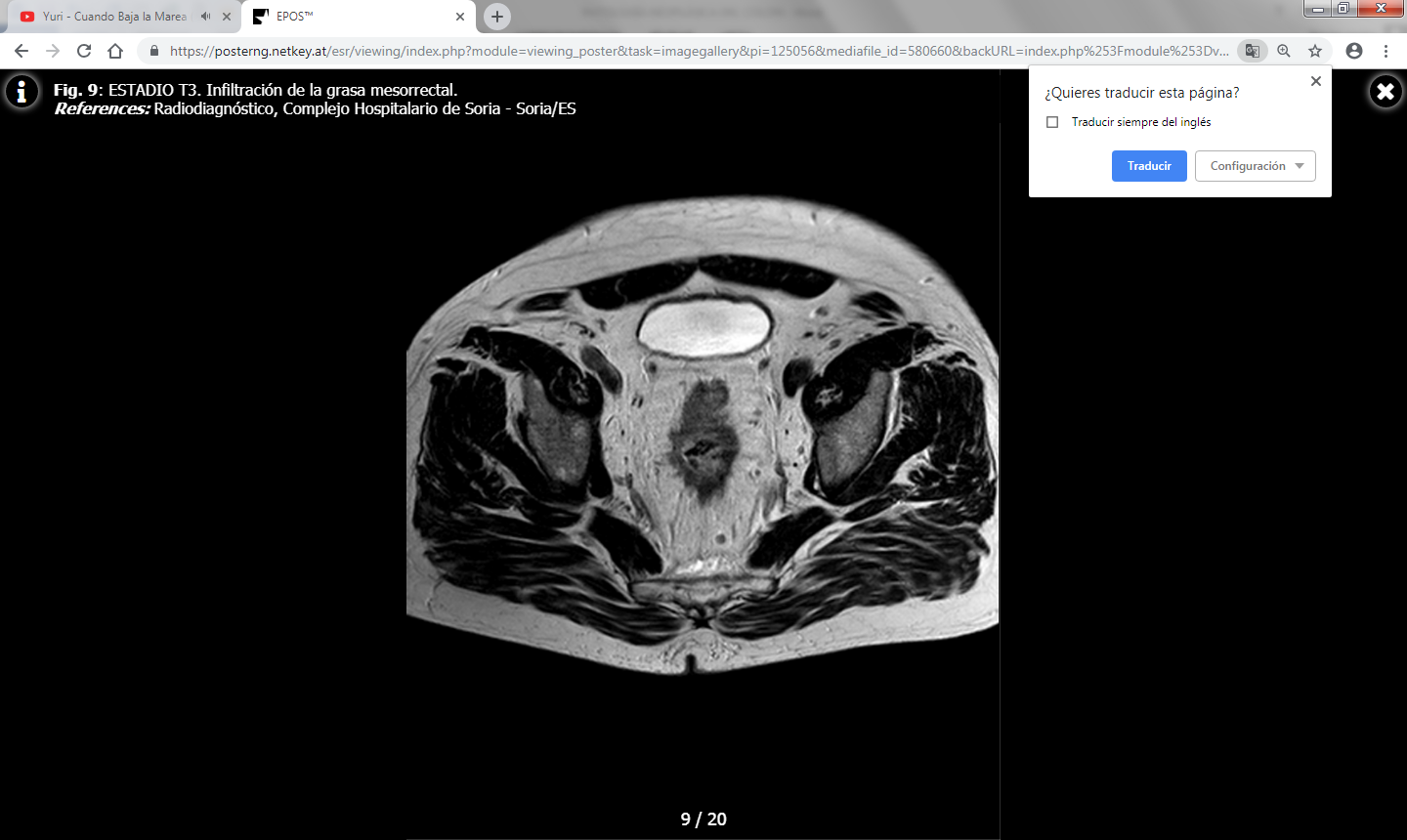1407x840 pixels.
Task: Click the browser back arrow
Action: click(x=21, y=51)
